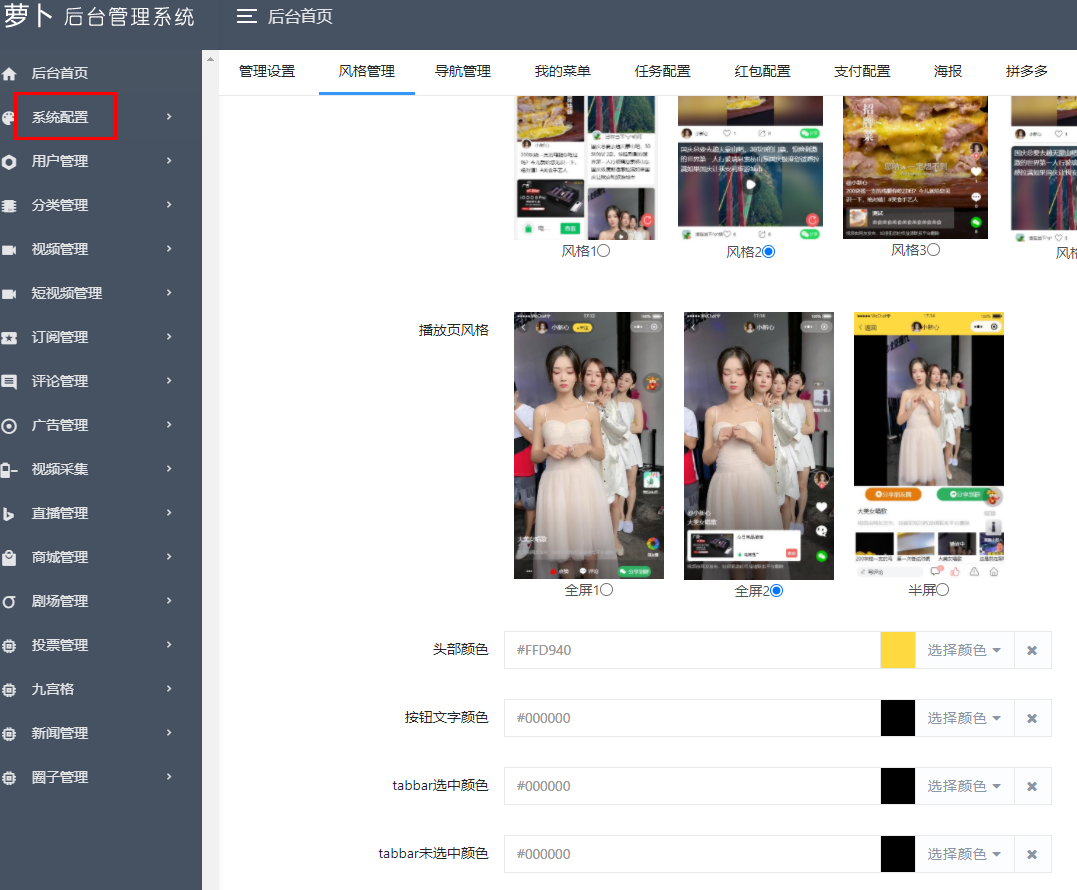Select the 风格3 radio button
The width and height of the screenshot is (1077, 890).
[933, 250]
